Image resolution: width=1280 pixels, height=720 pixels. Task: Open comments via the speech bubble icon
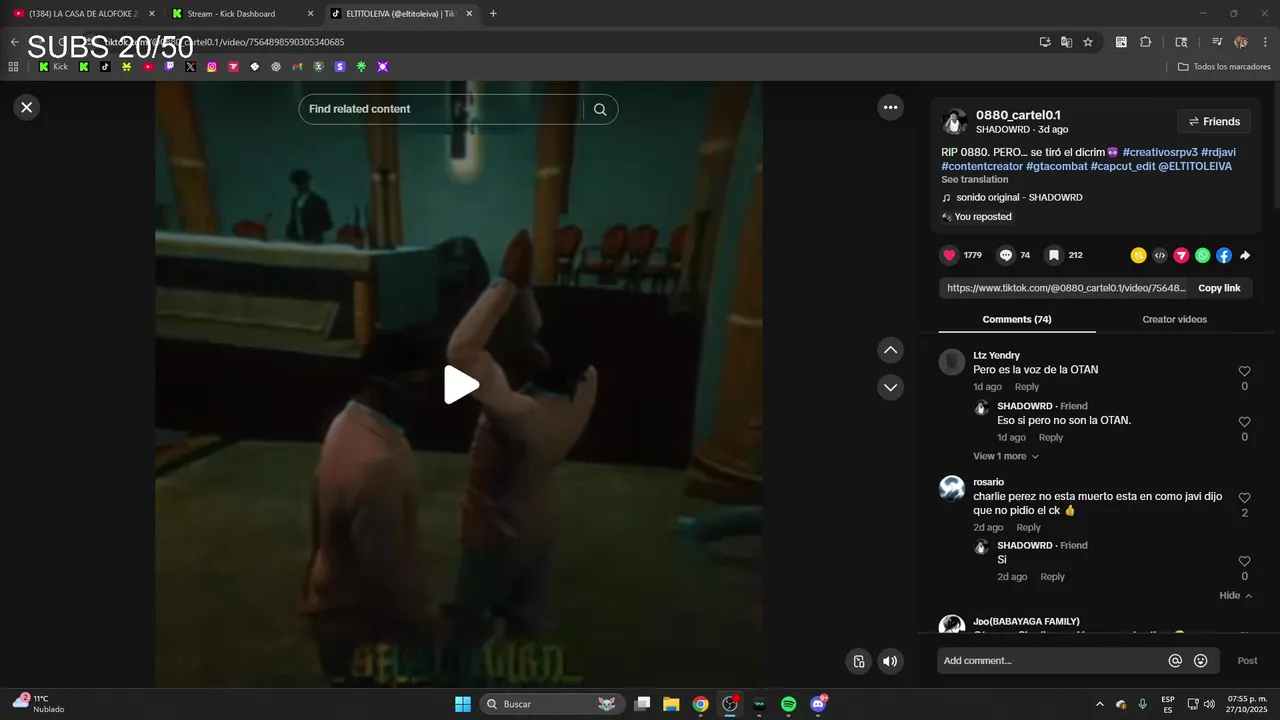coord(1006,255)
